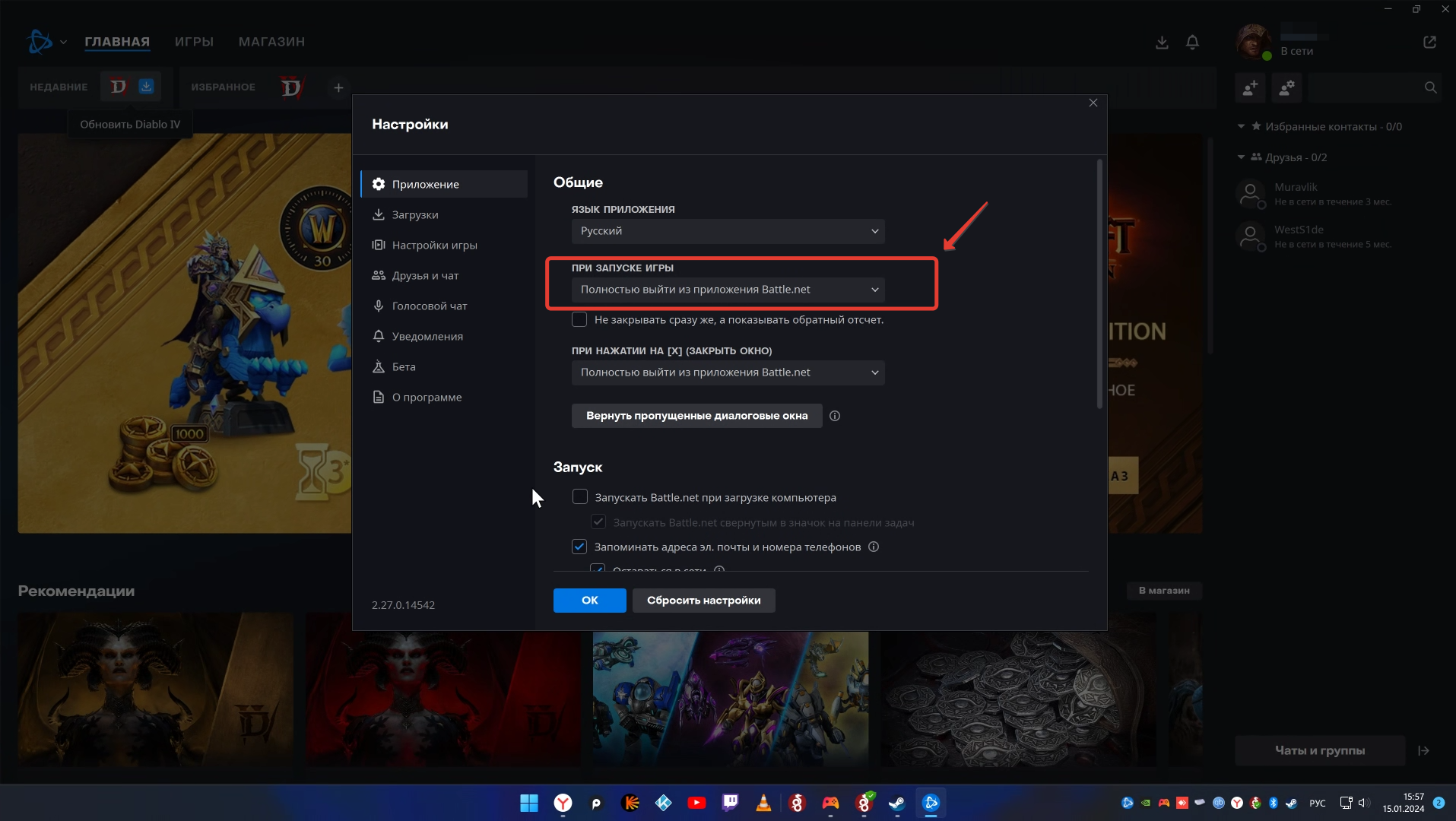The height and width of the screenshot is (821, 1456).
Task: Select Game settings section
Action: pos(444,246)
